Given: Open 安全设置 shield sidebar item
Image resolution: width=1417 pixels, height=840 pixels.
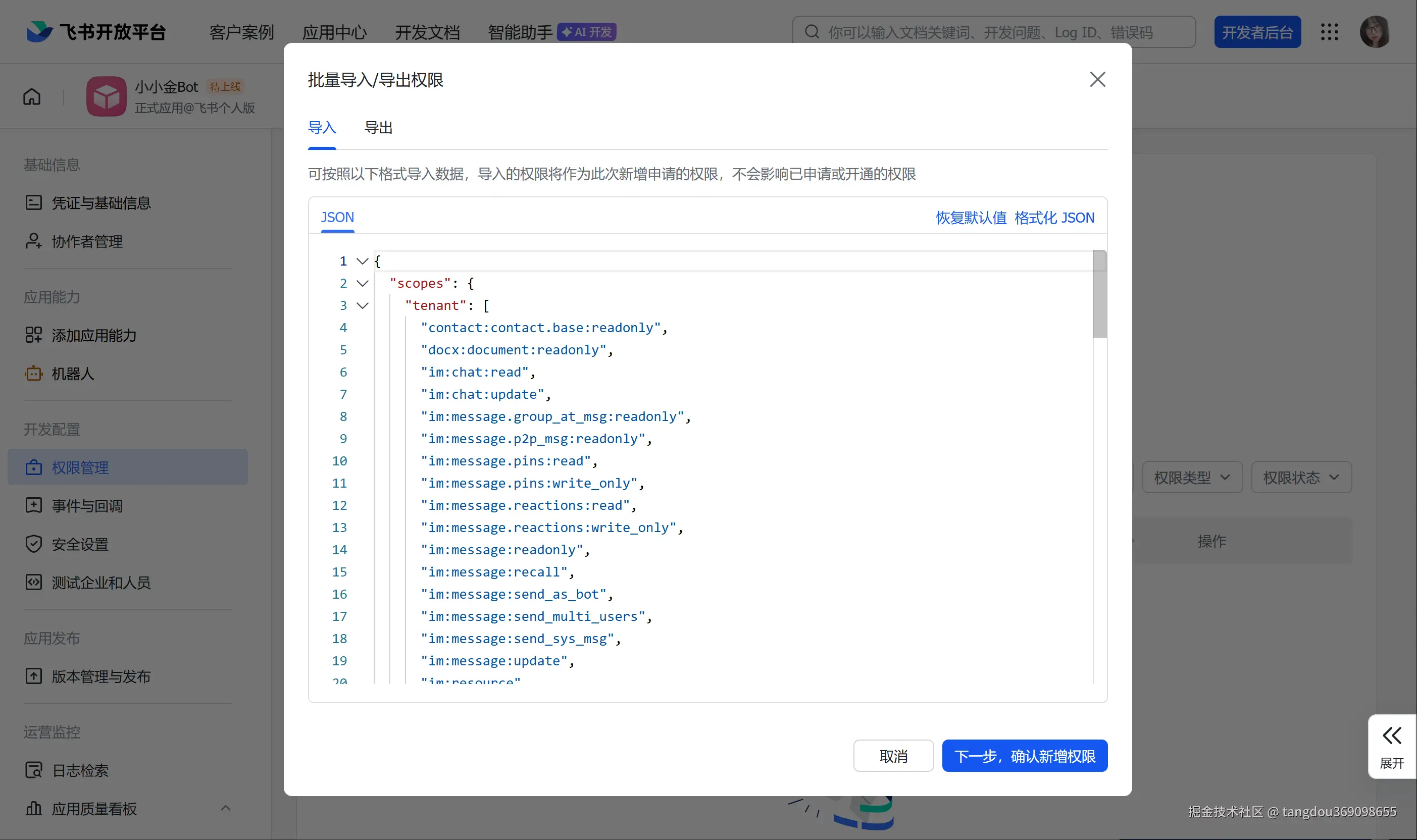Looking at the screenshot, I should (80, 544).
